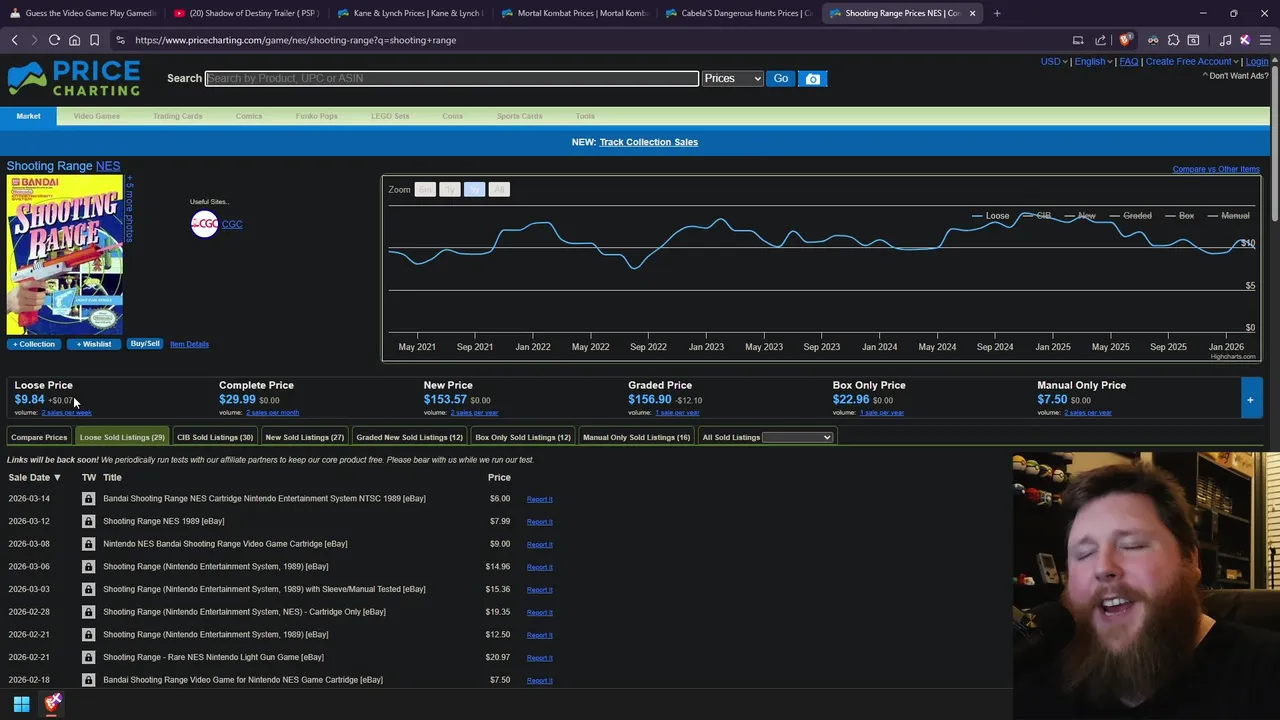Click the chart line near Sep 2022 dip

pyautogui.click(x=634, y=267)
